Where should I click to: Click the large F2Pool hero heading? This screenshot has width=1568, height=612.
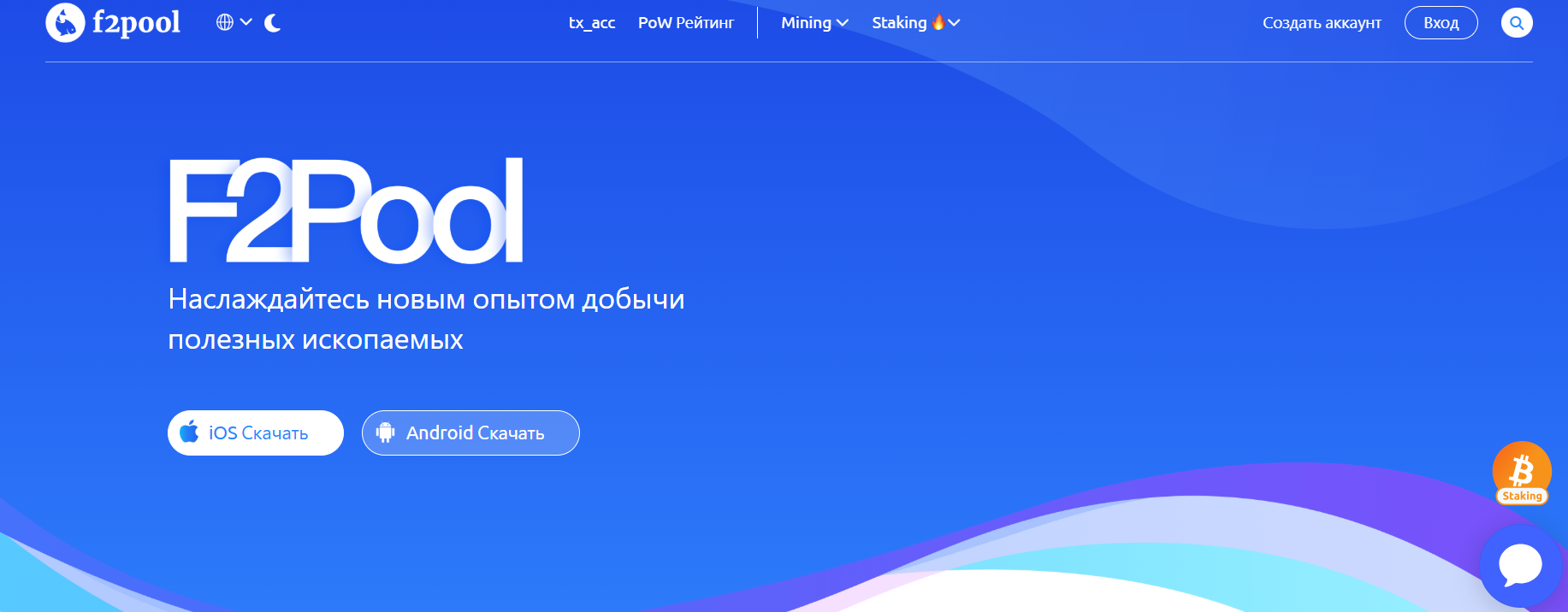pos(346,211)
